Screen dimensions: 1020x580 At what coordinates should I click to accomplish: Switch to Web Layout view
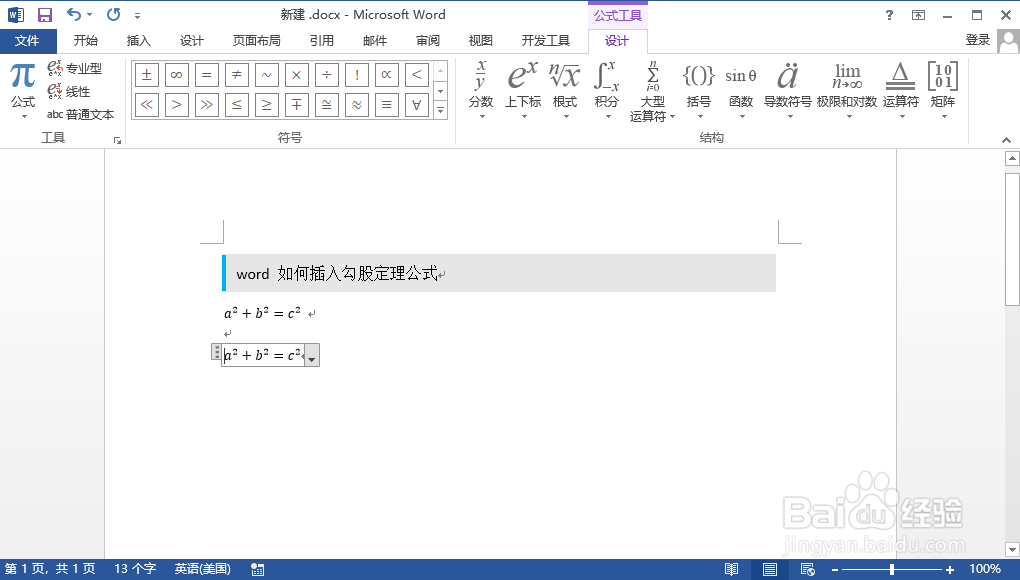point(807,570)
